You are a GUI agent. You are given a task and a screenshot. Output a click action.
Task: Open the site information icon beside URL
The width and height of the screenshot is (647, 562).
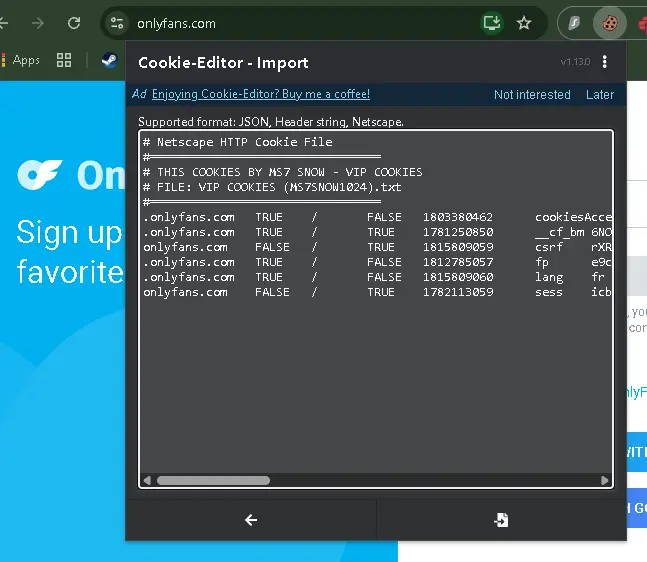pyautogui.click(x=117, y=23)
